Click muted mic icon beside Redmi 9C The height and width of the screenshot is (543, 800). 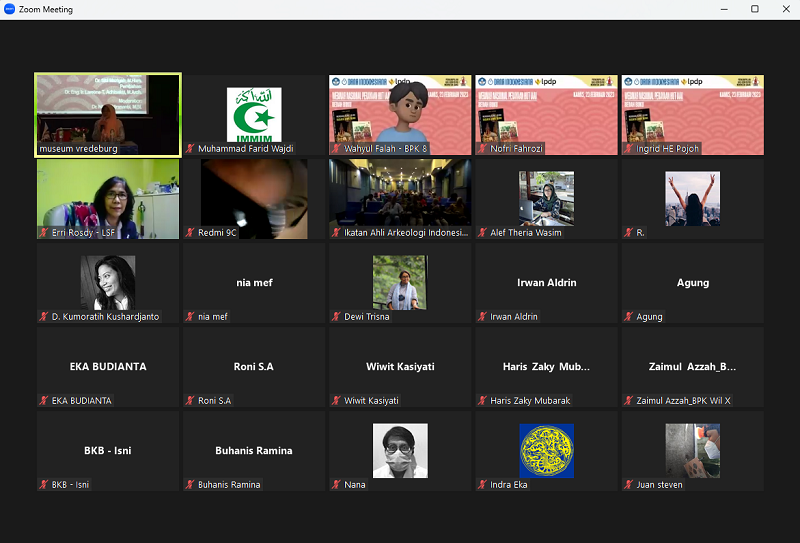(190, 233)
